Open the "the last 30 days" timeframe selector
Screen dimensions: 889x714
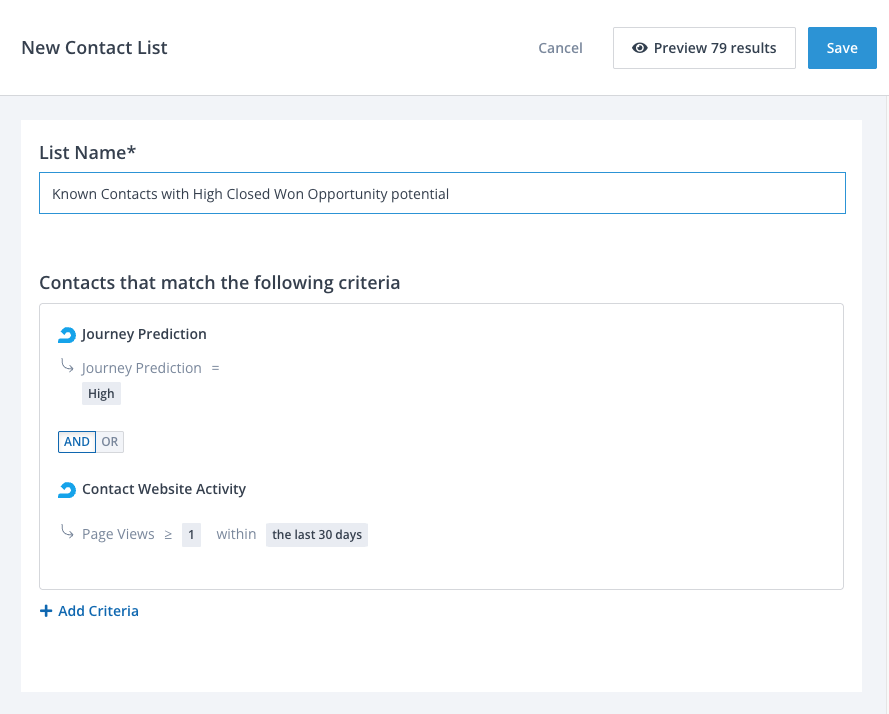tap(317, 535)
